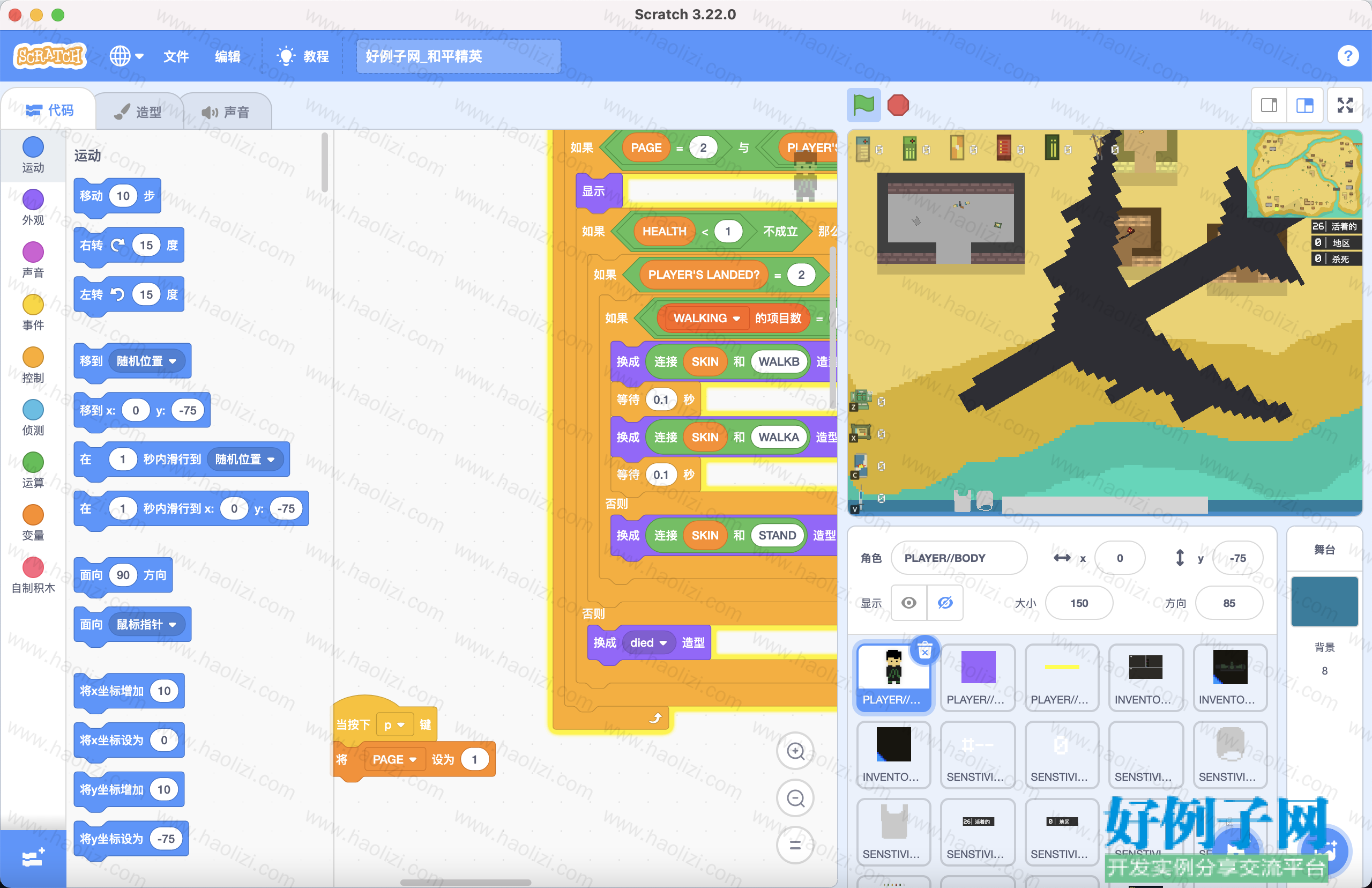This screenshot has width=1372, height=888.
Task: Click sprite x position field
Action: point(1119,558)
